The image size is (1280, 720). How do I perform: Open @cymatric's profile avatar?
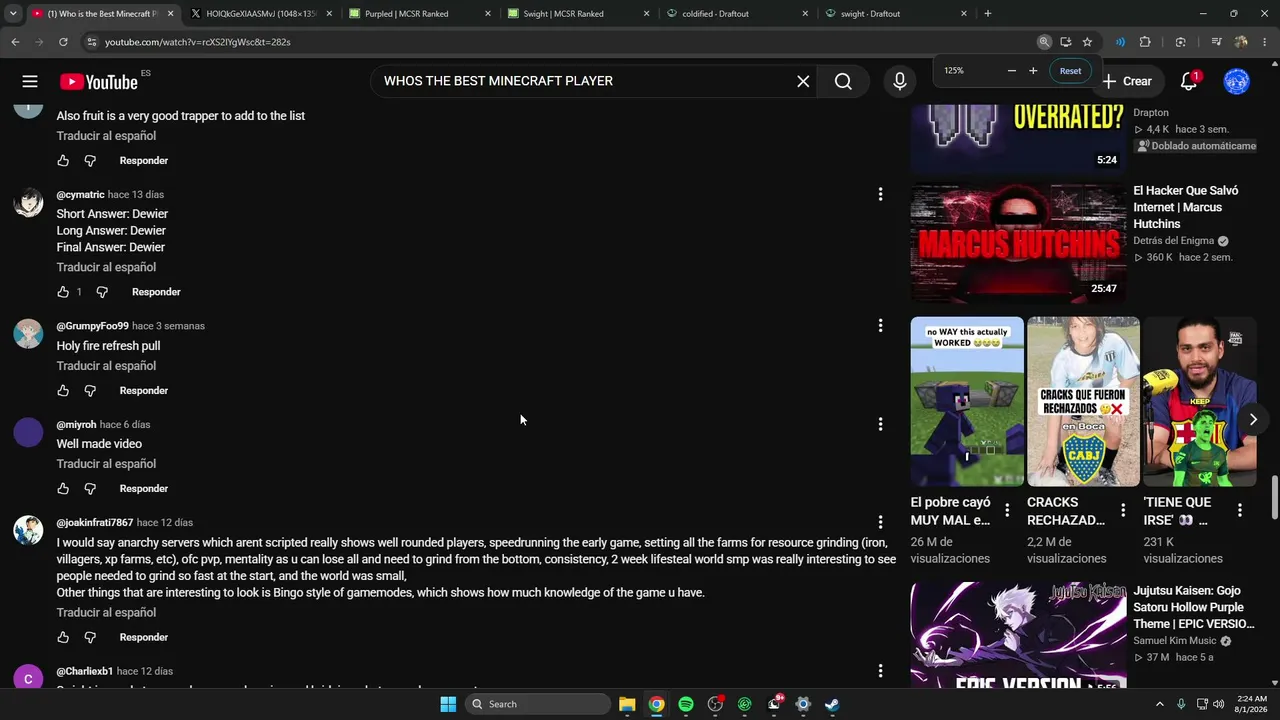point(28,202)
